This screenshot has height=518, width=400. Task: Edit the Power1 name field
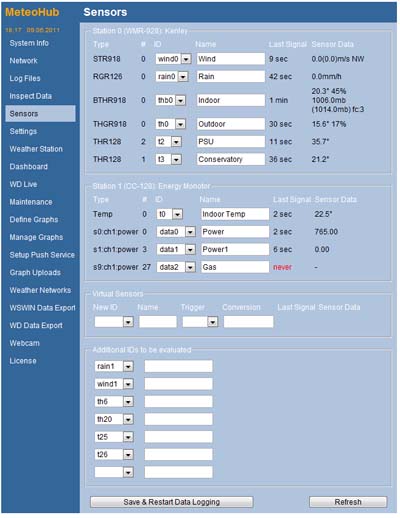(x=235, y=250)
